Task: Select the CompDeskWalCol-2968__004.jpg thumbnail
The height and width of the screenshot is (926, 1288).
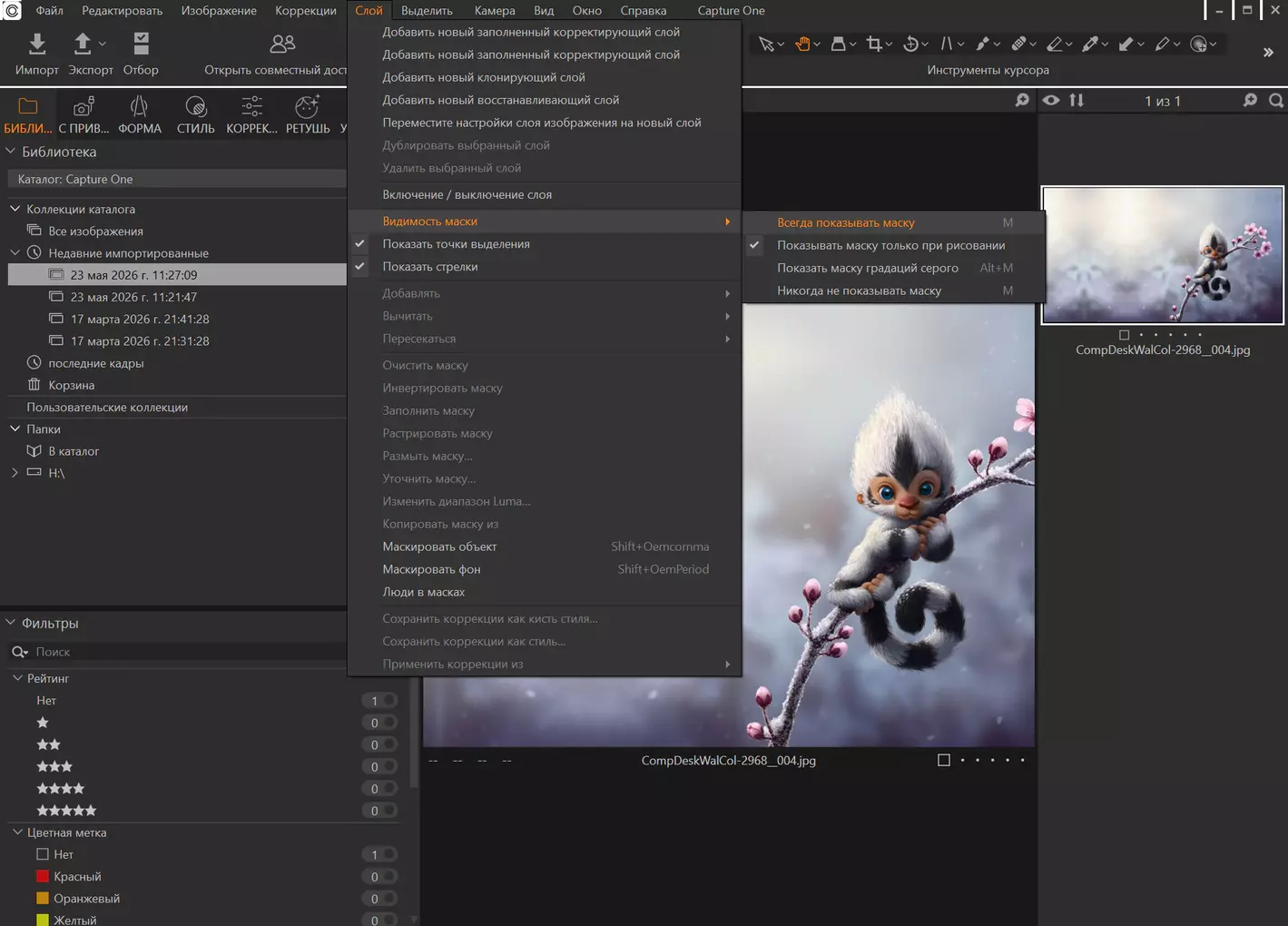Action: point(1163,255)
